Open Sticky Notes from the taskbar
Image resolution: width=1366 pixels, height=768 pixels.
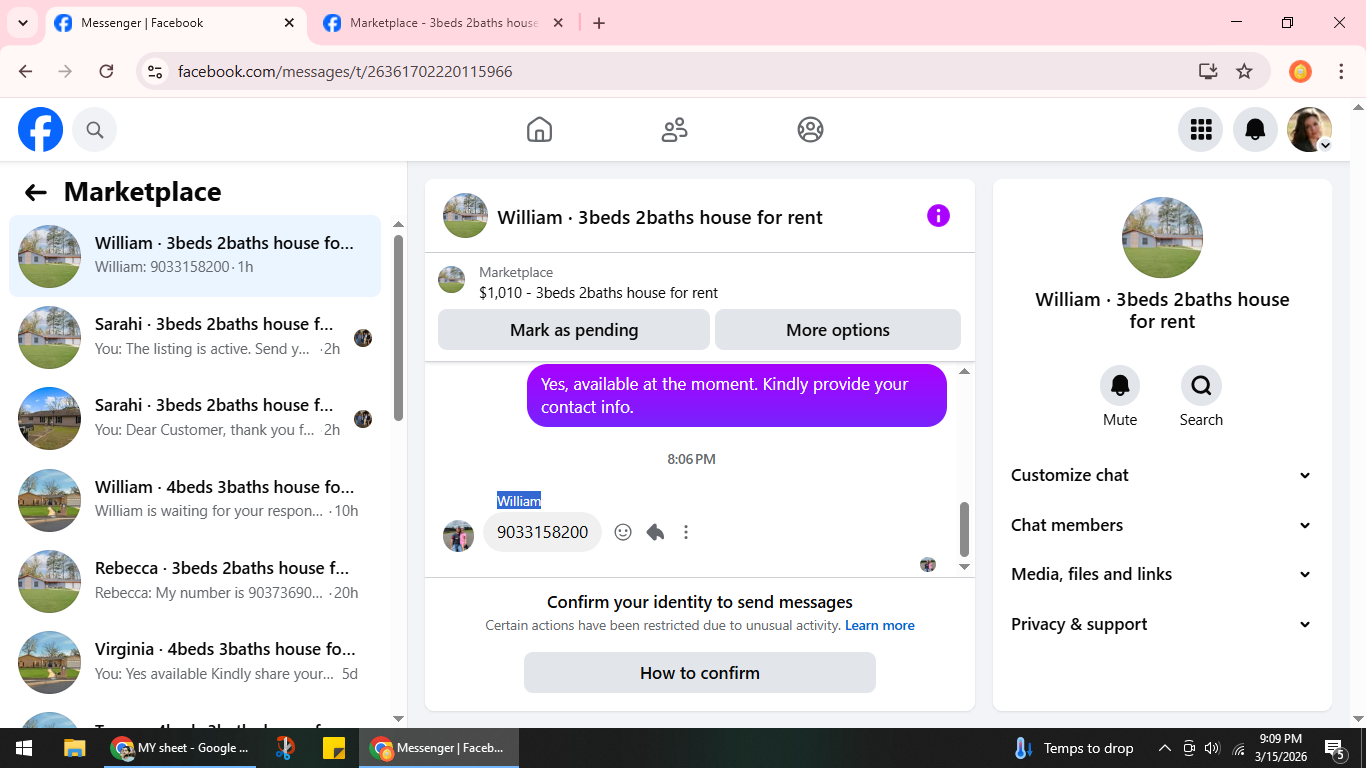[334, 748]
